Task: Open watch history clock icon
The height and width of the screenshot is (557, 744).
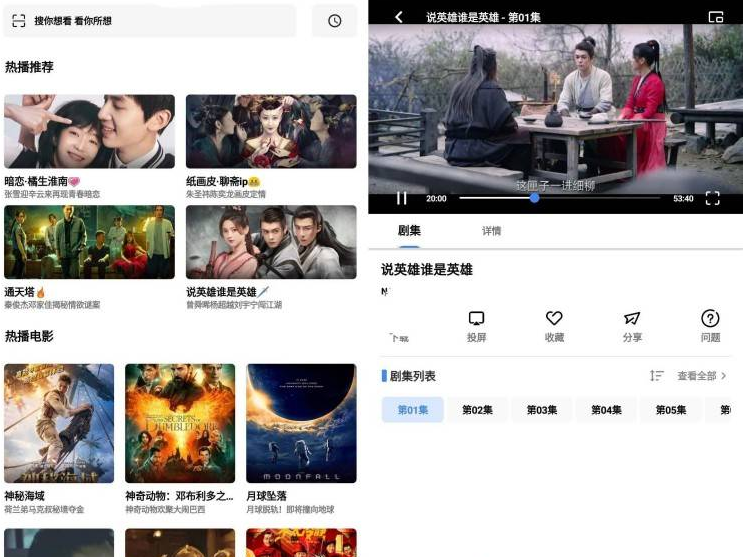Action: click(x=334, y=21)
